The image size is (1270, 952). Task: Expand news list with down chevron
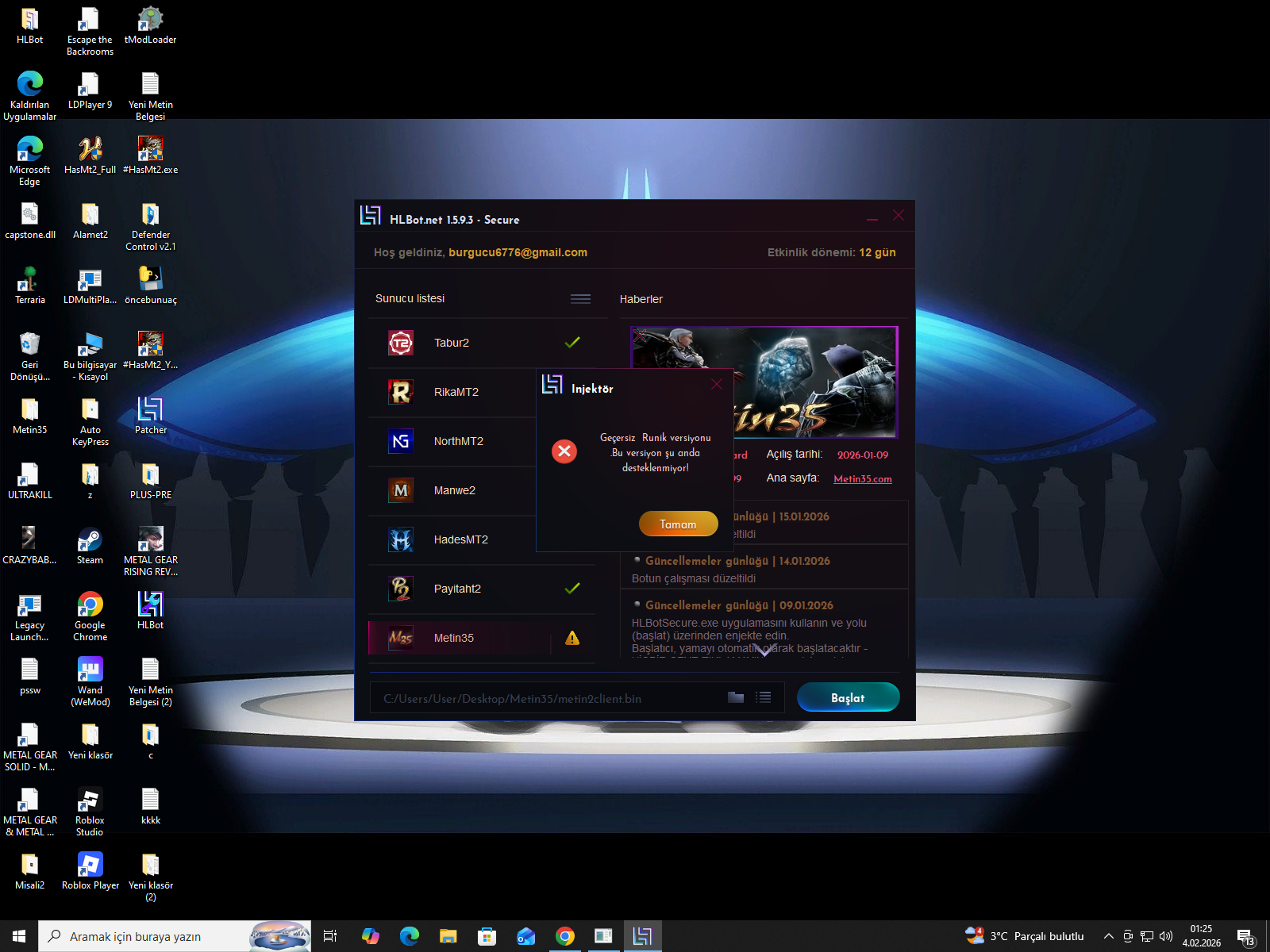pos(764,651)
